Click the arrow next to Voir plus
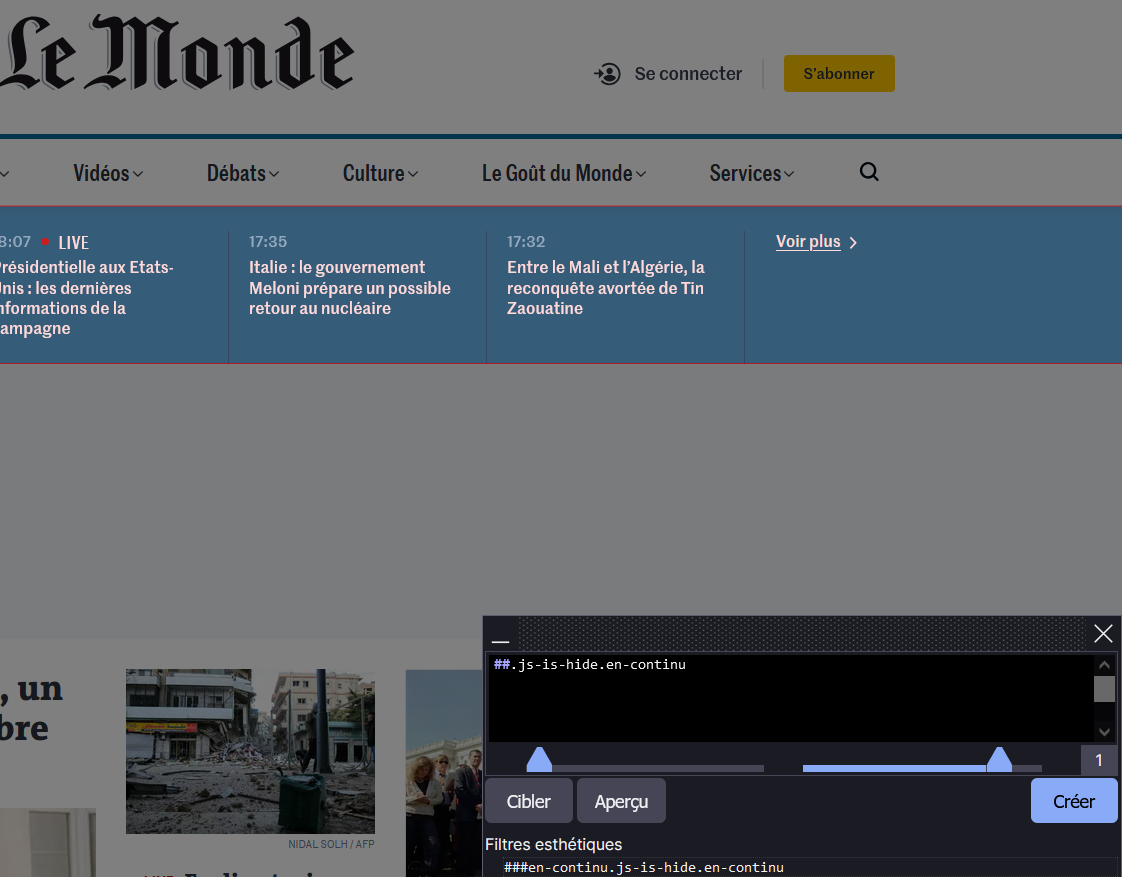 (x=853, y=243)
